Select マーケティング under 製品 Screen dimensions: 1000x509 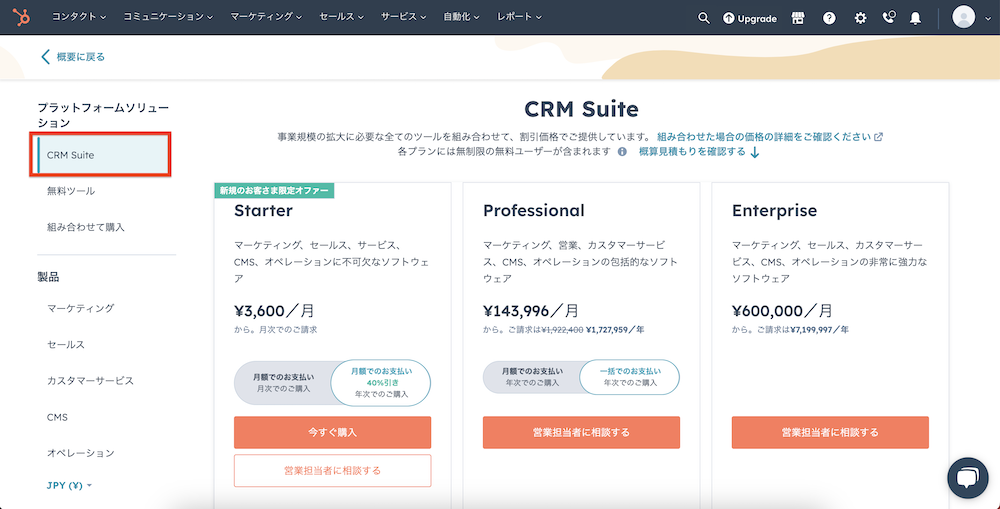point(80,308)
